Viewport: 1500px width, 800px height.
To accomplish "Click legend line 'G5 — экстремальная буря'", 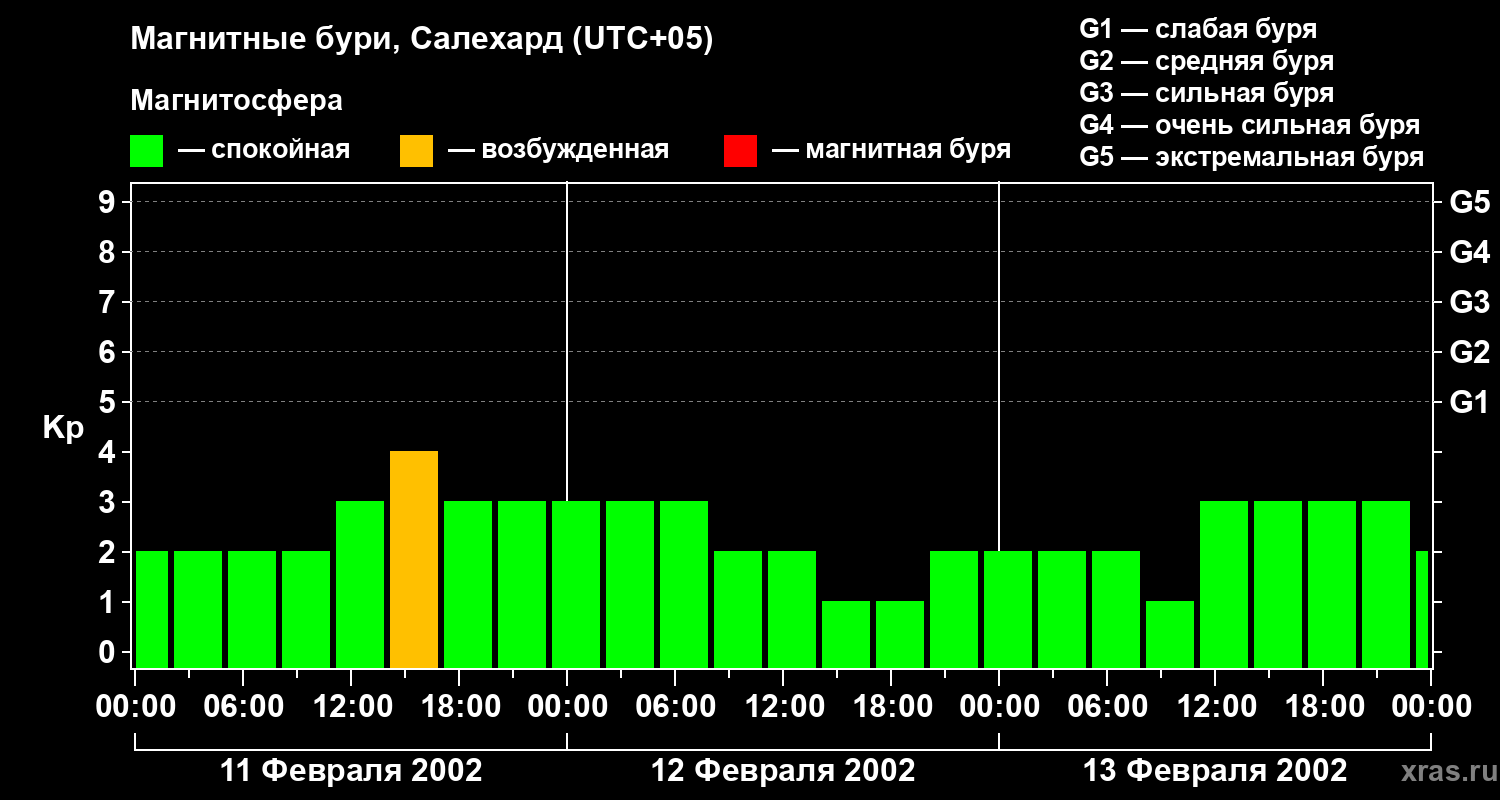I will (1252, 157).
